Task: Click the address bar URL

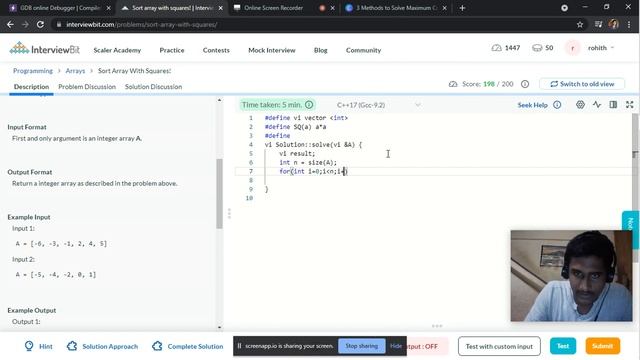Action: pyautogui.click(x=141, y=24)
